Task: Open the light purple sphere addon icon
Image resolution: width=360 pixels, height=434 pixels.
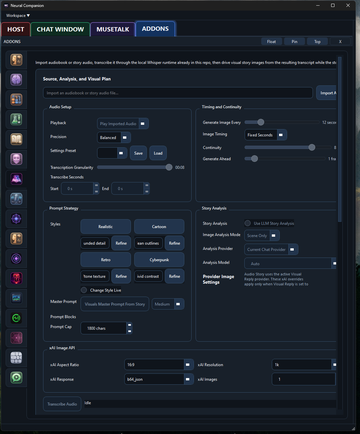Action: [x=16, y=80]
